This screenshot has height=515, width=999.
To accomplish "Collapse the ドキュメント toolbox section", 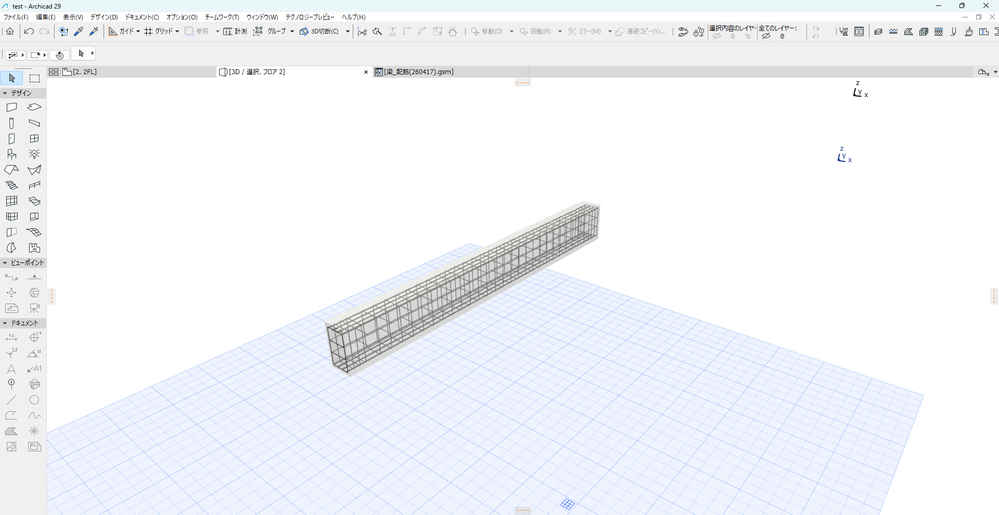I will [x=5, y=323].
